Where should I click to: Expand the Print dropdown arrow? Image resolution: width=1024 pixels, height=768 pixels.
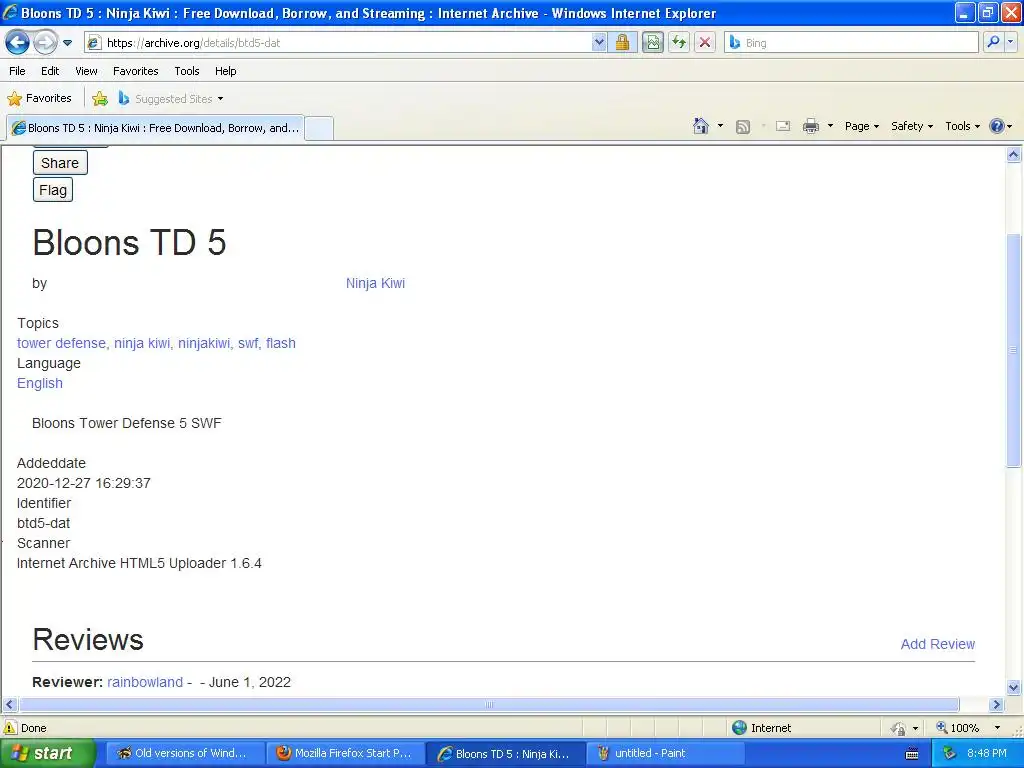830,126
